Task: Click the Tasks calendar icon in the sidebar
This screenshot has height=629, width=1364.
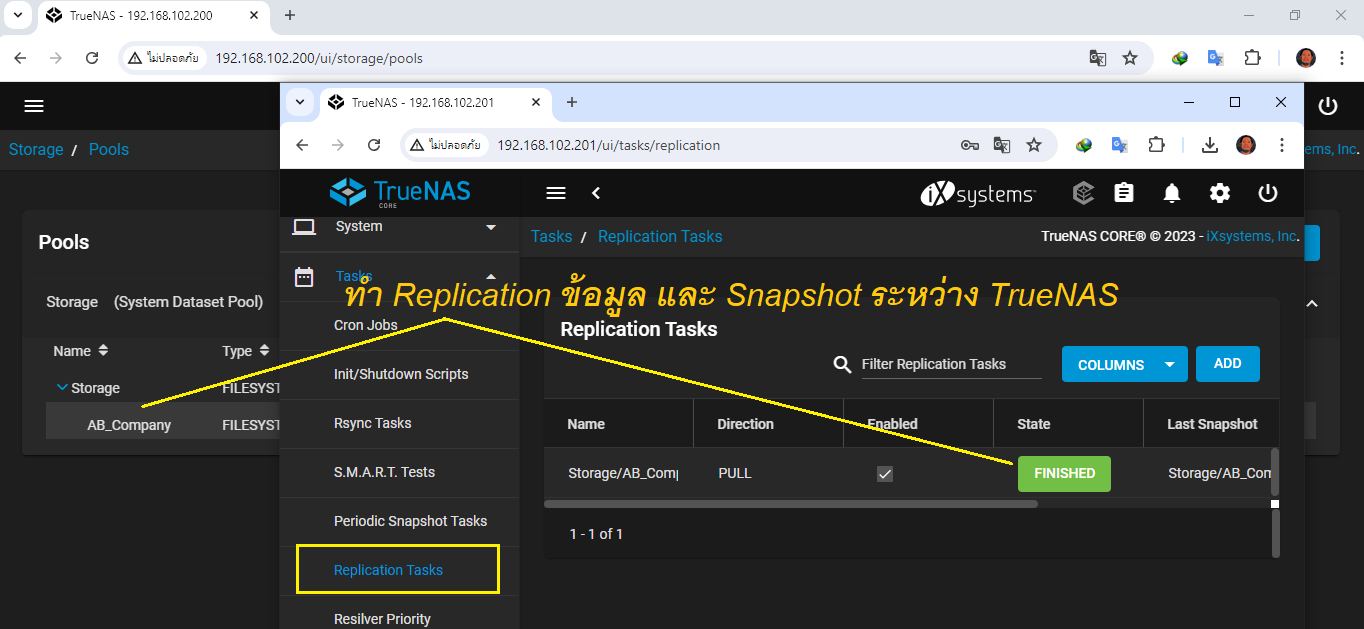Action: (x=304, y=277)
